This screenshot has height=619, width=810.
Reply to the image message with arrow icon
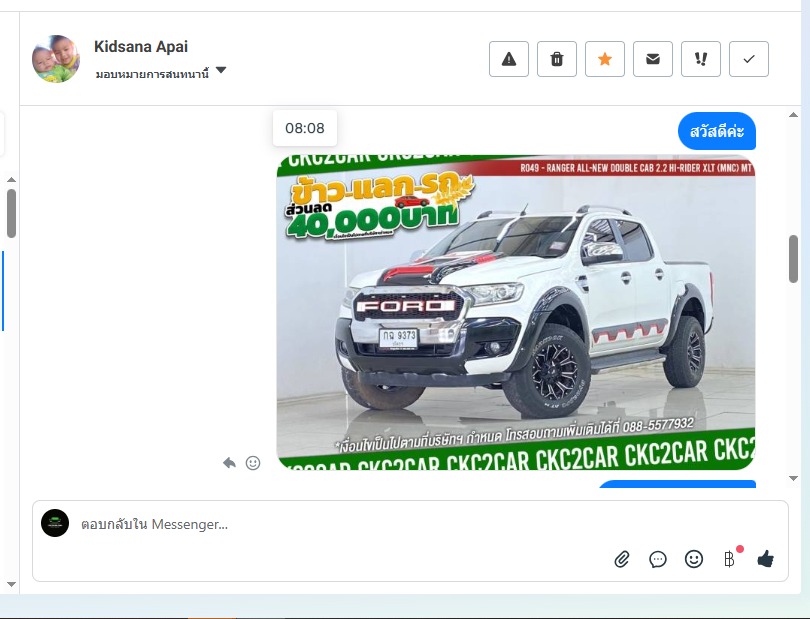[229, 463]
